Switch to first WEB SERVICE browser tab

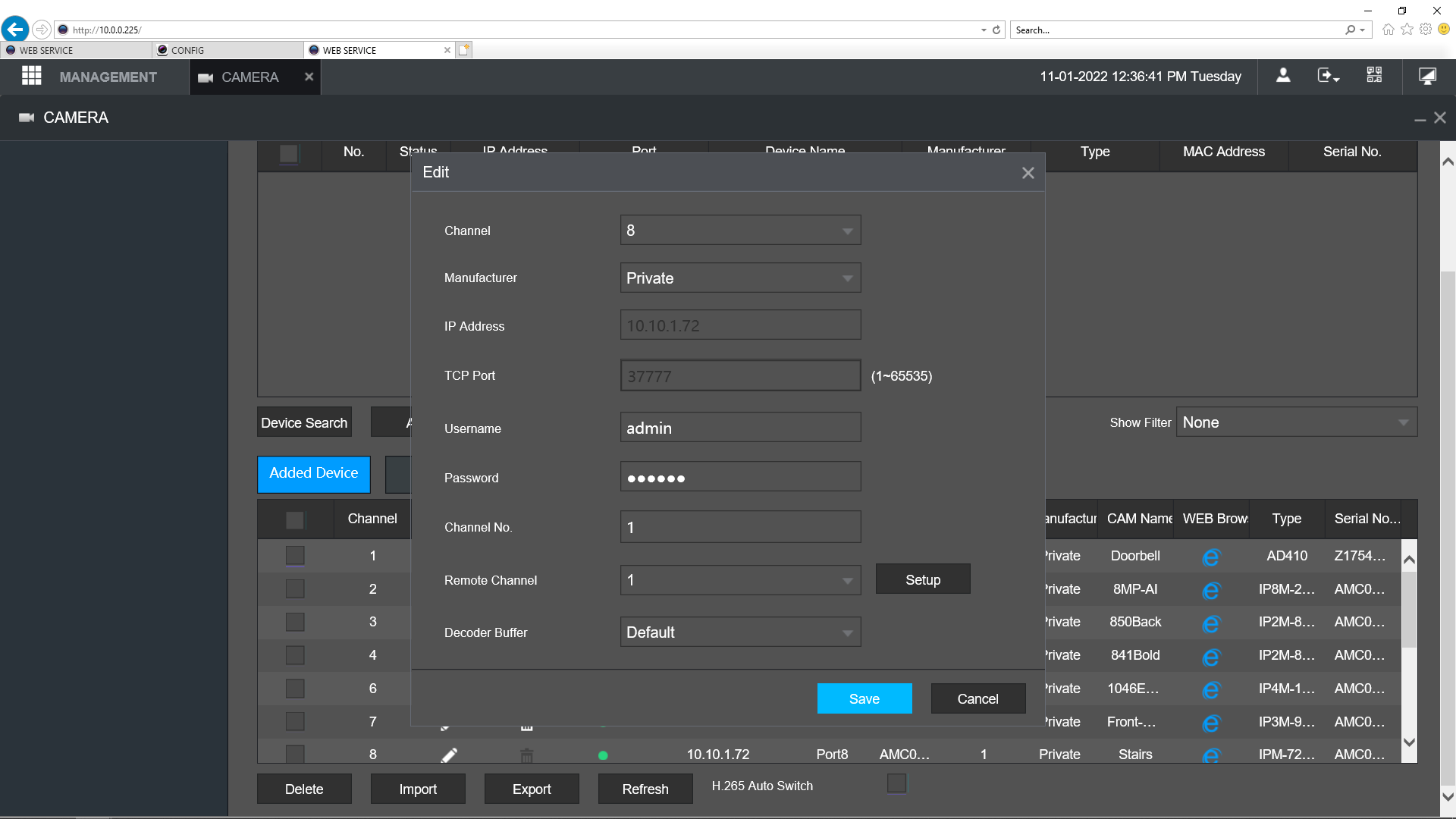pyautogui.click(x=76, y=50)
